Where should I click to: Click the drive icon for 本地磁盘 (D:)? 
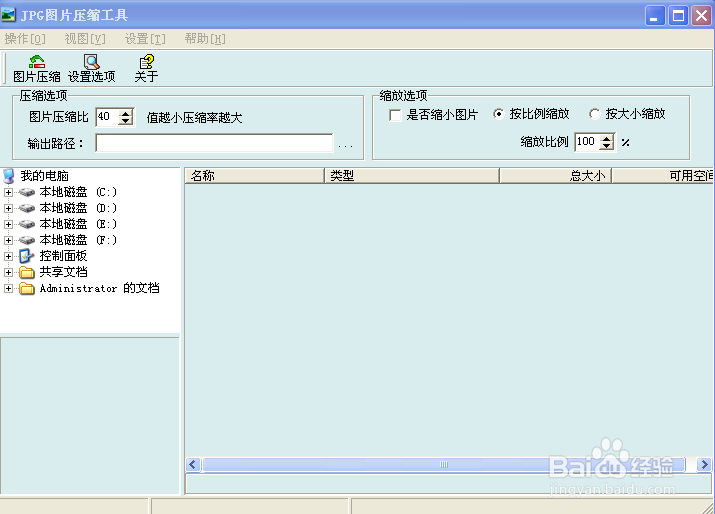pyautogui.click(x=27, y=208)
